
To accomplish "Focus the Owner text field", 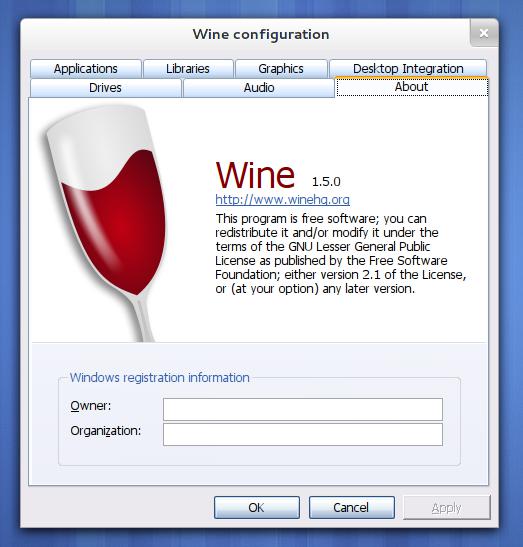I will (303, 409).
